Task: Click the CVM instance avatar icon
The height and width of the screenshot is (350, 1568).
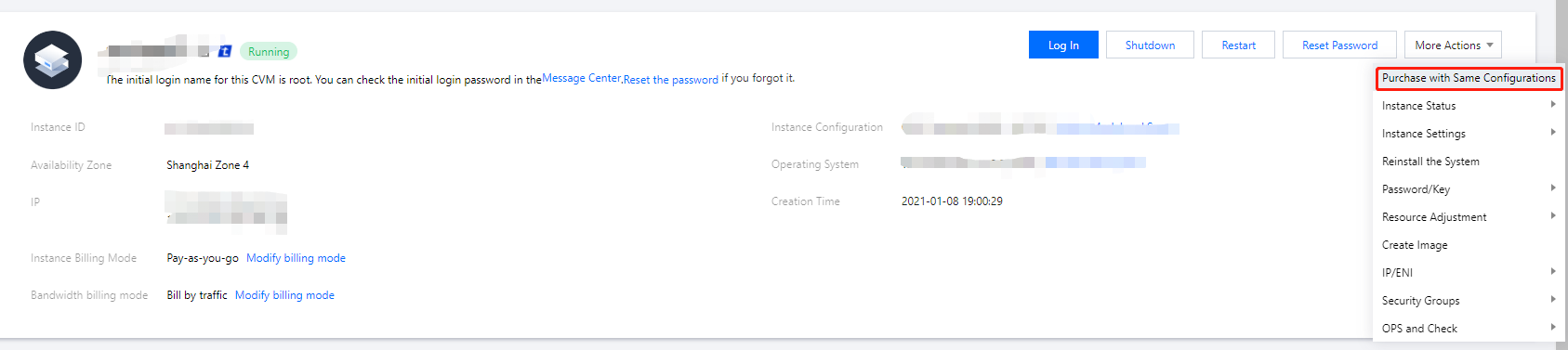Action: point(52,60)
